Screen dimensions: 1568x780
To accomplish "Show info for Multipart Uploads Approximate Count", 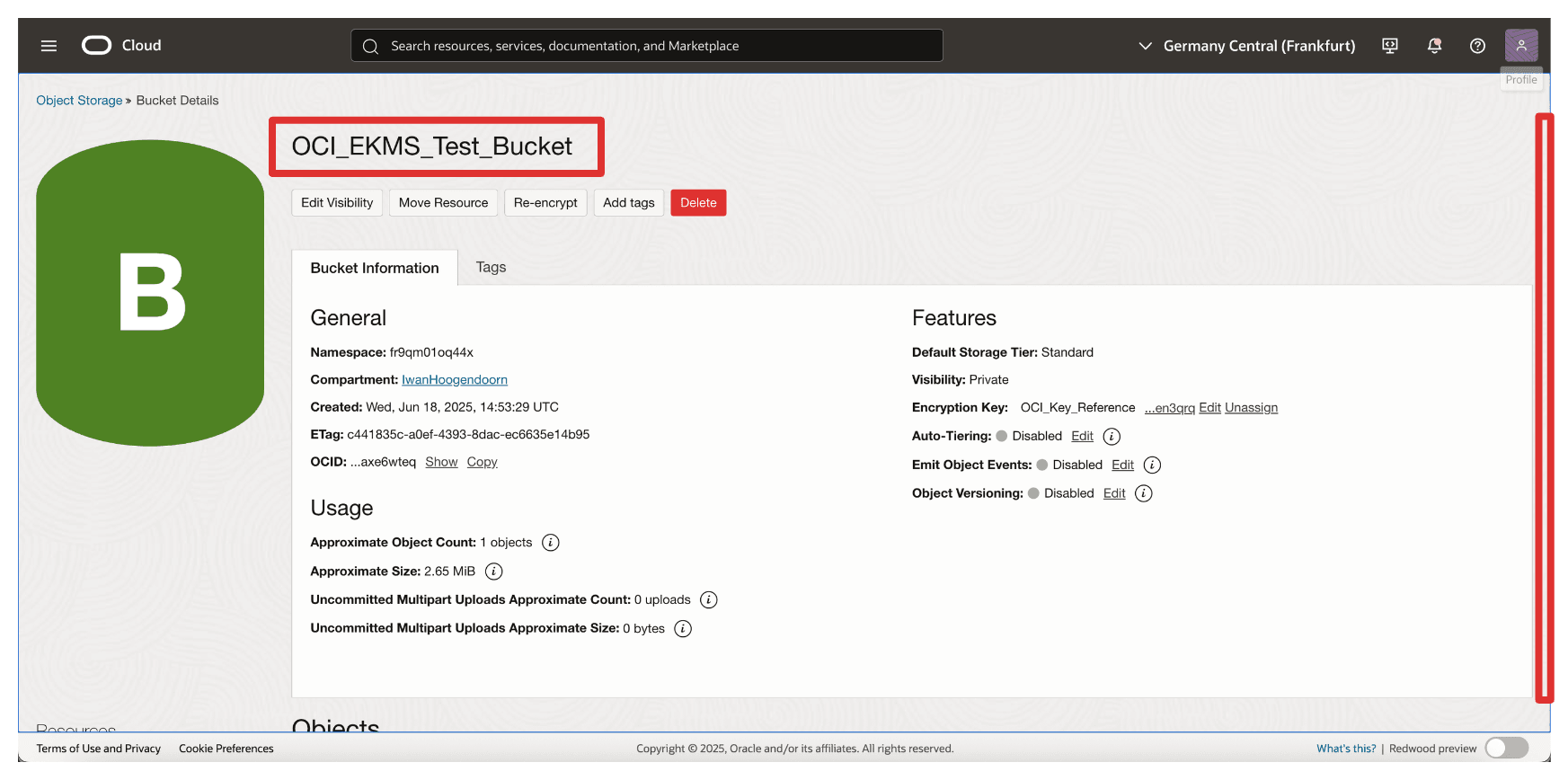I will pyautogui.click(x=709, y=600).
